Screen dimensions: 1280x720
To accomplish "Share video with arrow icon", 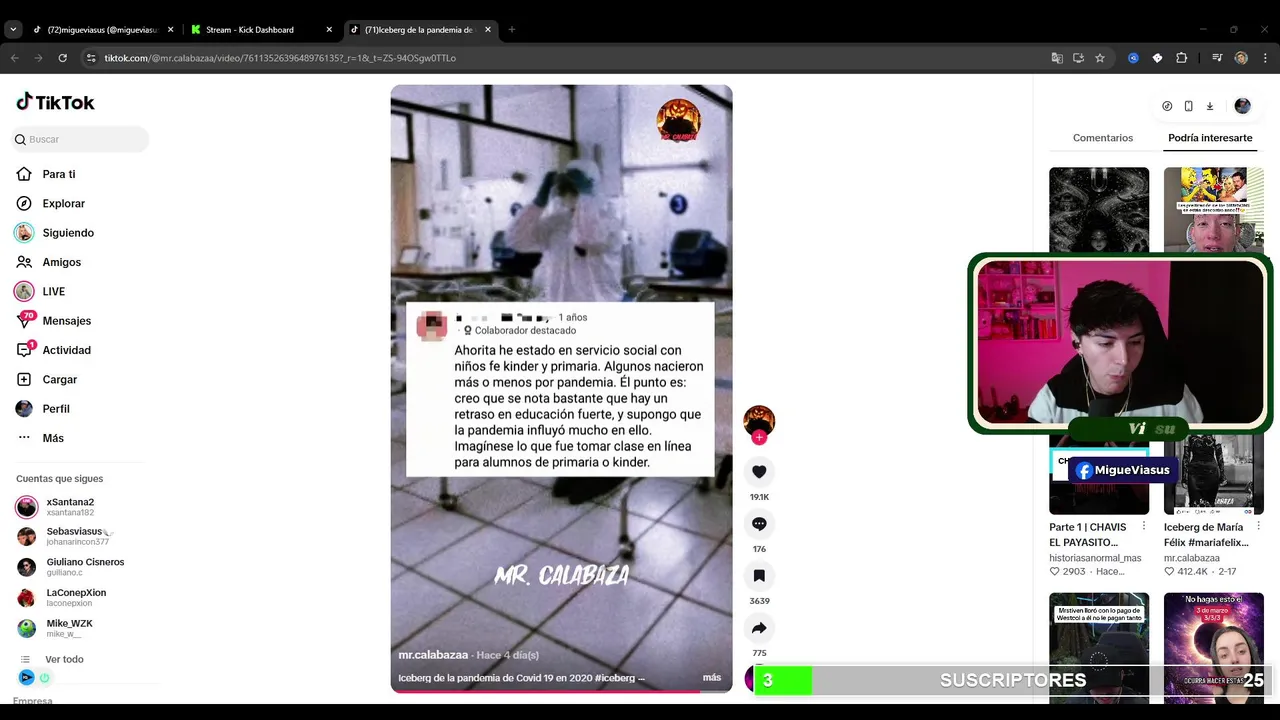I will pyautogui.click(x=759, y=628).
